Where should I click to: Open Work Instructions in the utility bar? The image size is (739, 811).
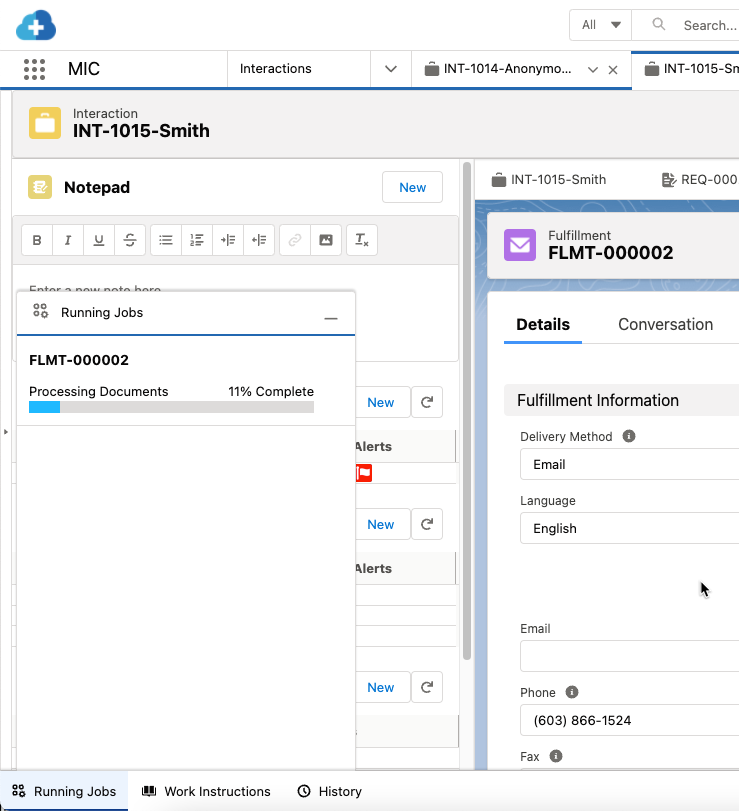click(x=206, y=791)
